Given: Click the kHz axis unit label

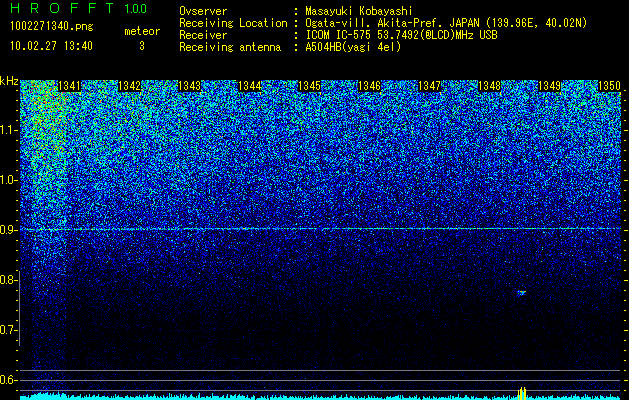Looking at the screenshot, I should tap(9, 81).
